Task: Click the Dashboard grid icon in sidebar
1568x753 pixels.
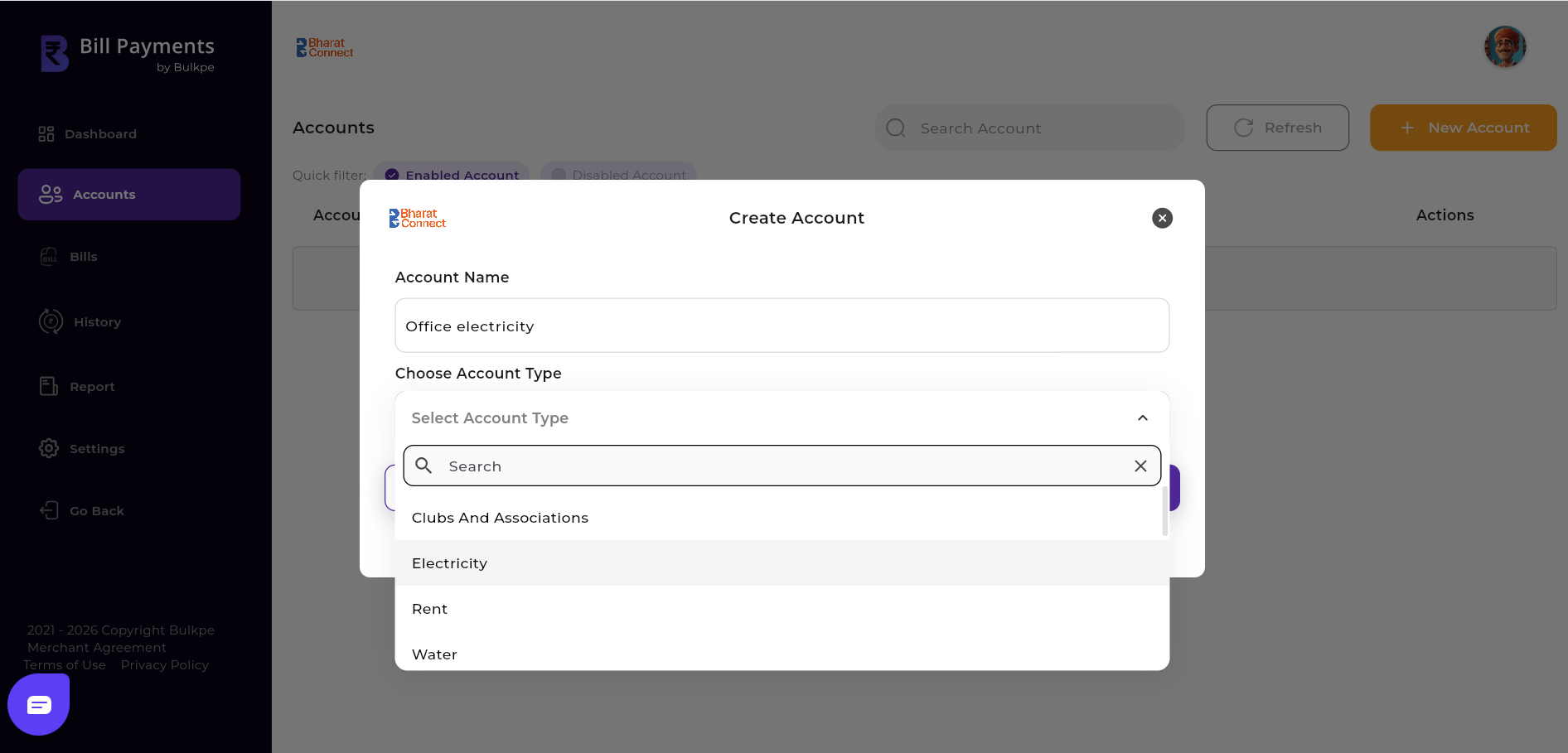Action: click(46, 134)
